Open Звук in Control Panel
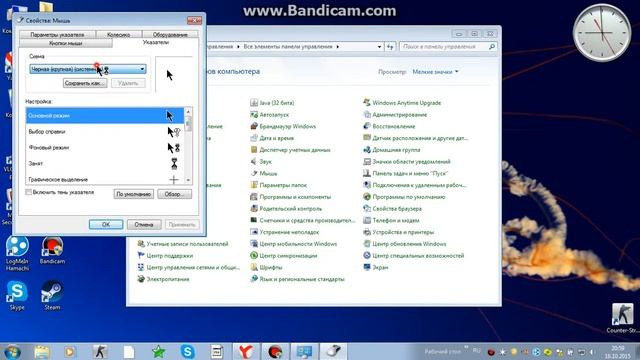The height and width of the screenshot is (360, 640). coord(261,162)
